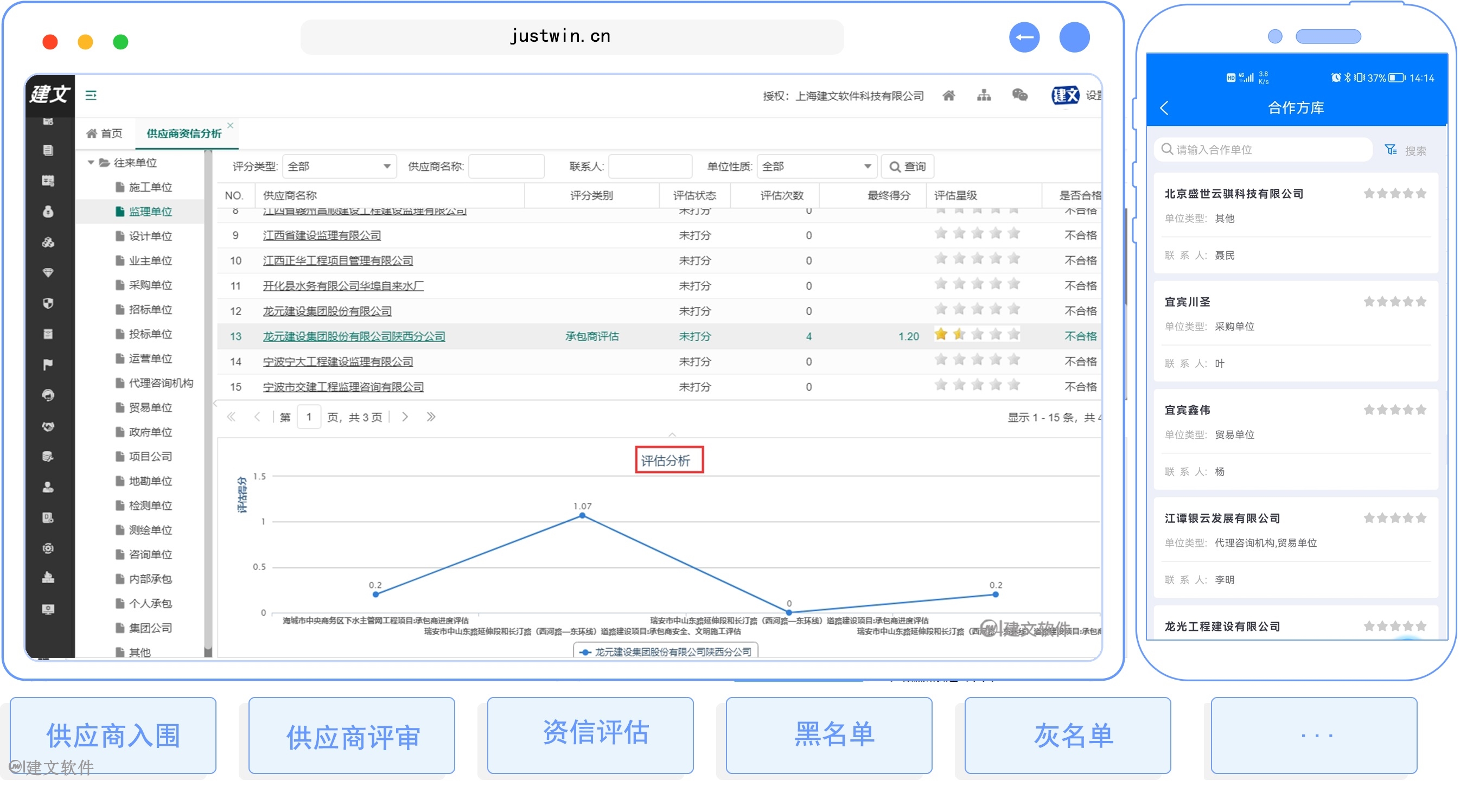Click the 供应商名称 input field
Screen dimensions: 1473x812
506,167
